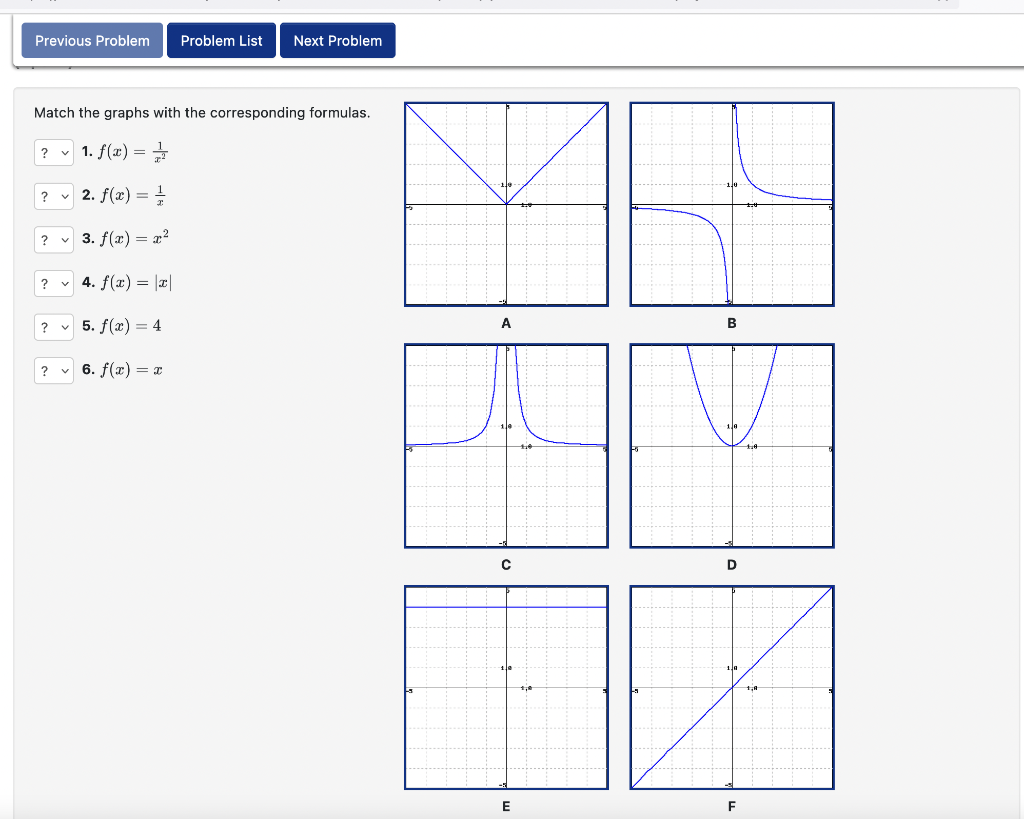
Task: Advance with the Next Problem button
Action: point(337,40)
